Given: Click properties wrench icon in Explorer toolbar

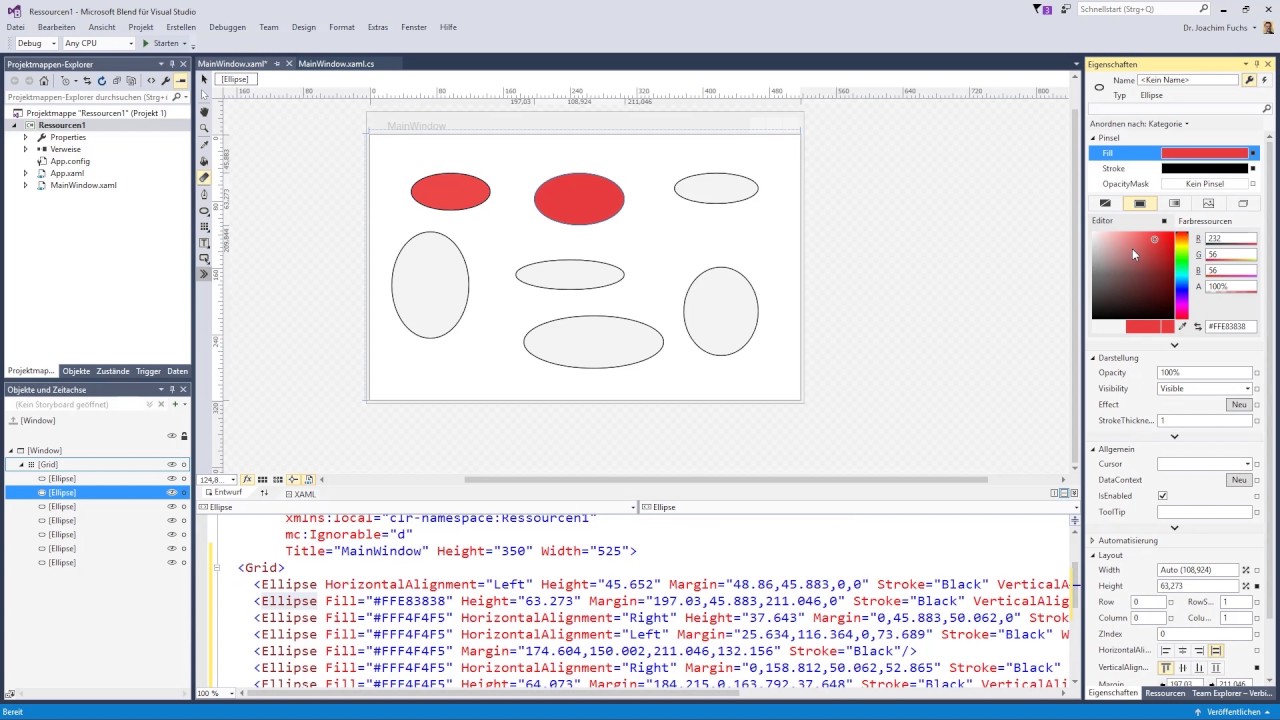Looking at the screenshot, I should pos(166,81).
